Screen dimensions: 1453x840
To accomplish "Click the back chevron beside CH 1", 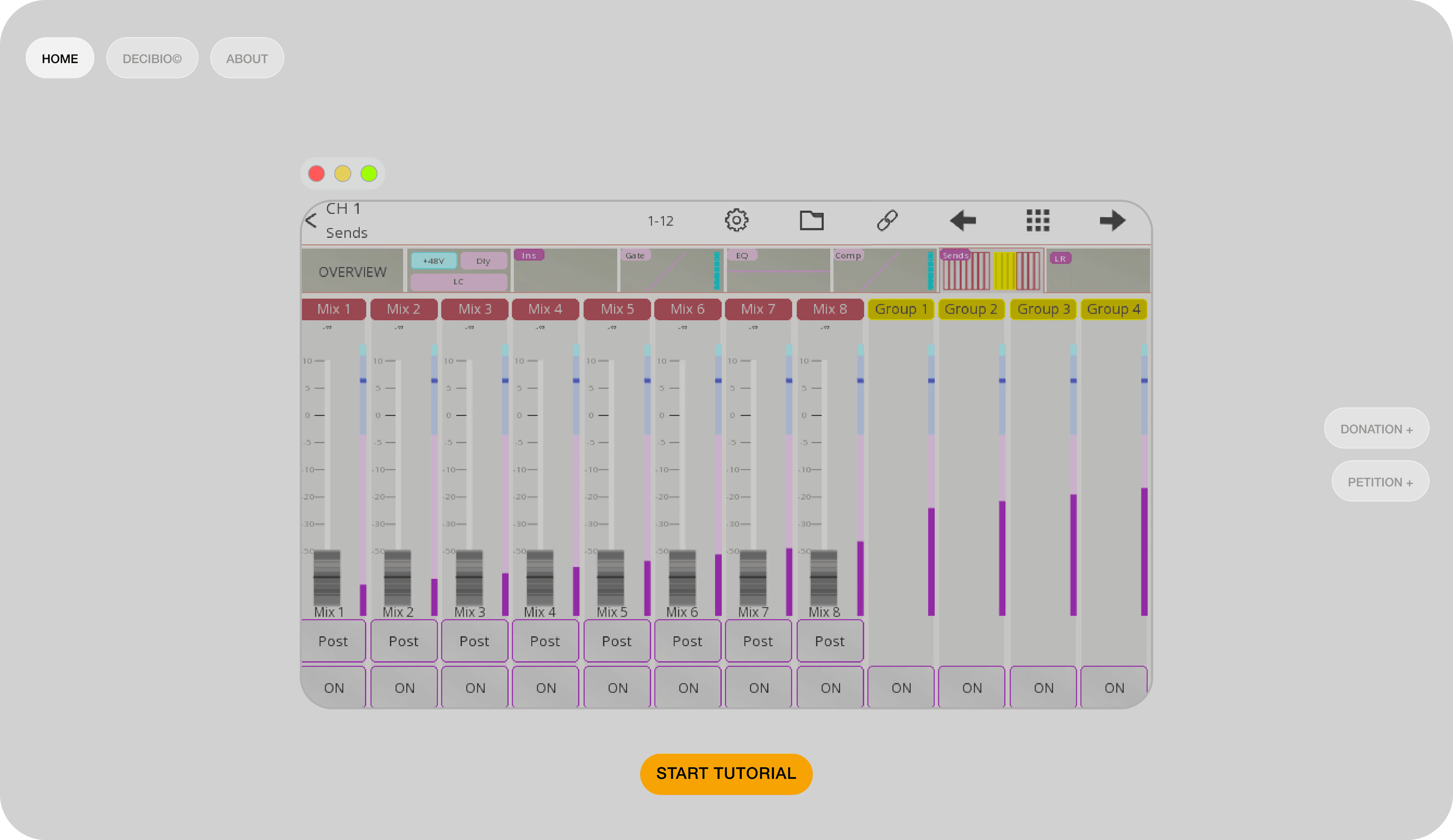I will [x=311, y=220].
